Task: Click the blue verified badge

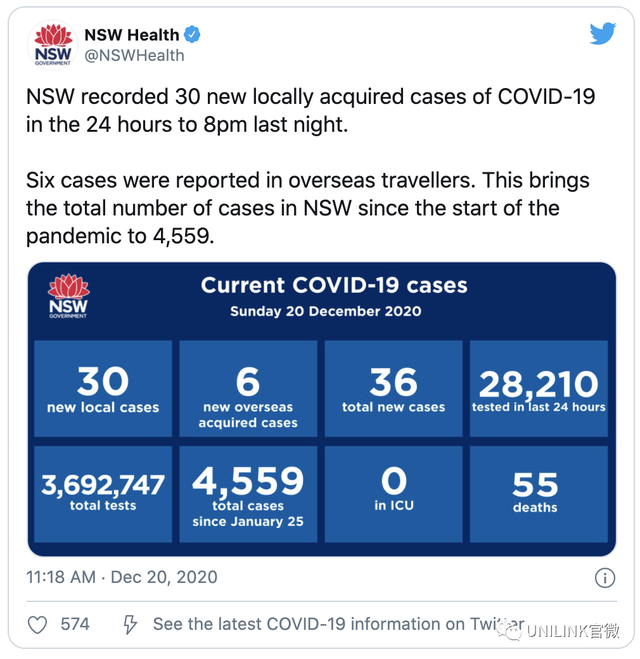Action: [192, 34]
